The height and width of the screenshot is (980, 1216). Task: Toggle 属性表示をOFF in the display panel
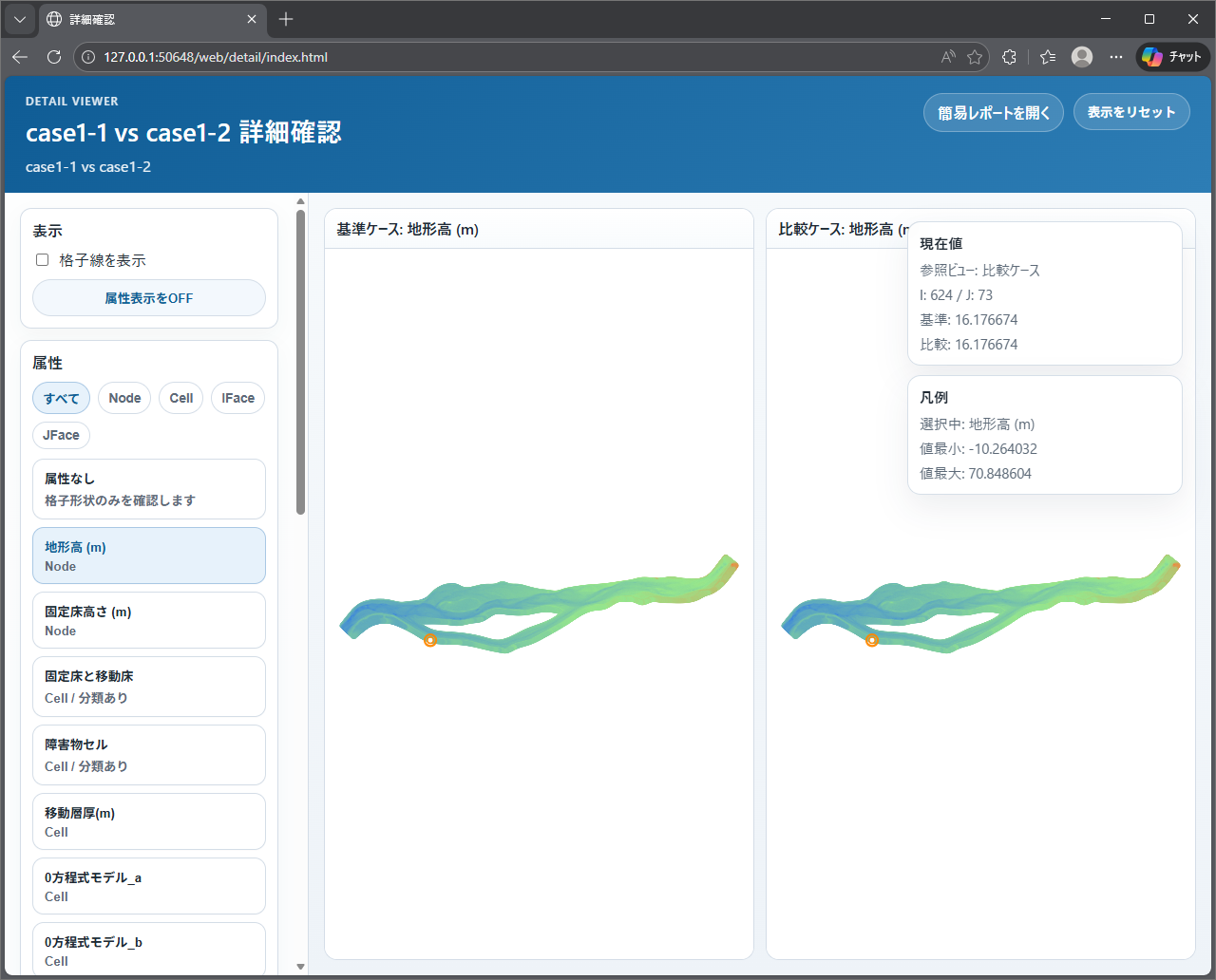(149, 297)
